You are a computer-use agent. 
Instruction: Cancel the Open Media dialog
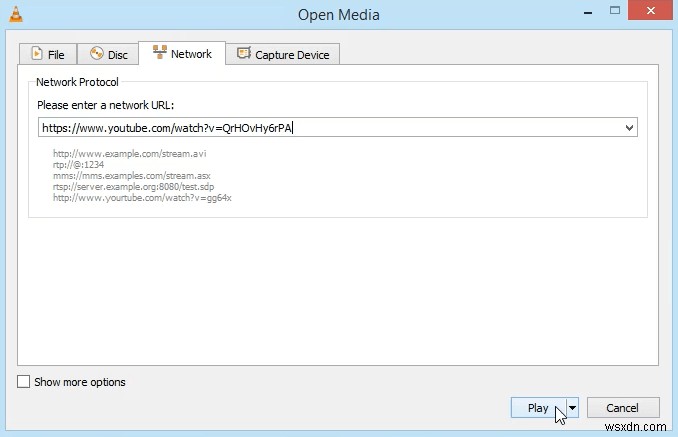pyautogui.click(x=622, y=408)
